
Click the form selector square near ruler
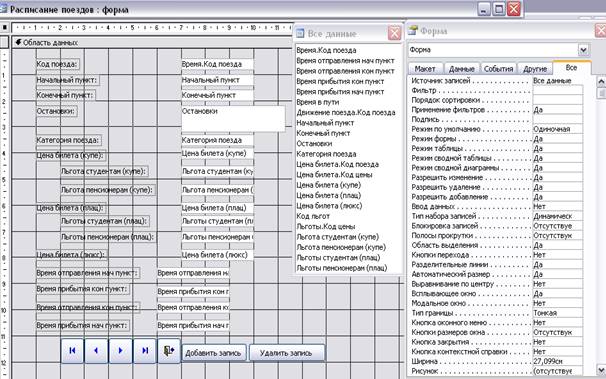(x=5, y=28)
